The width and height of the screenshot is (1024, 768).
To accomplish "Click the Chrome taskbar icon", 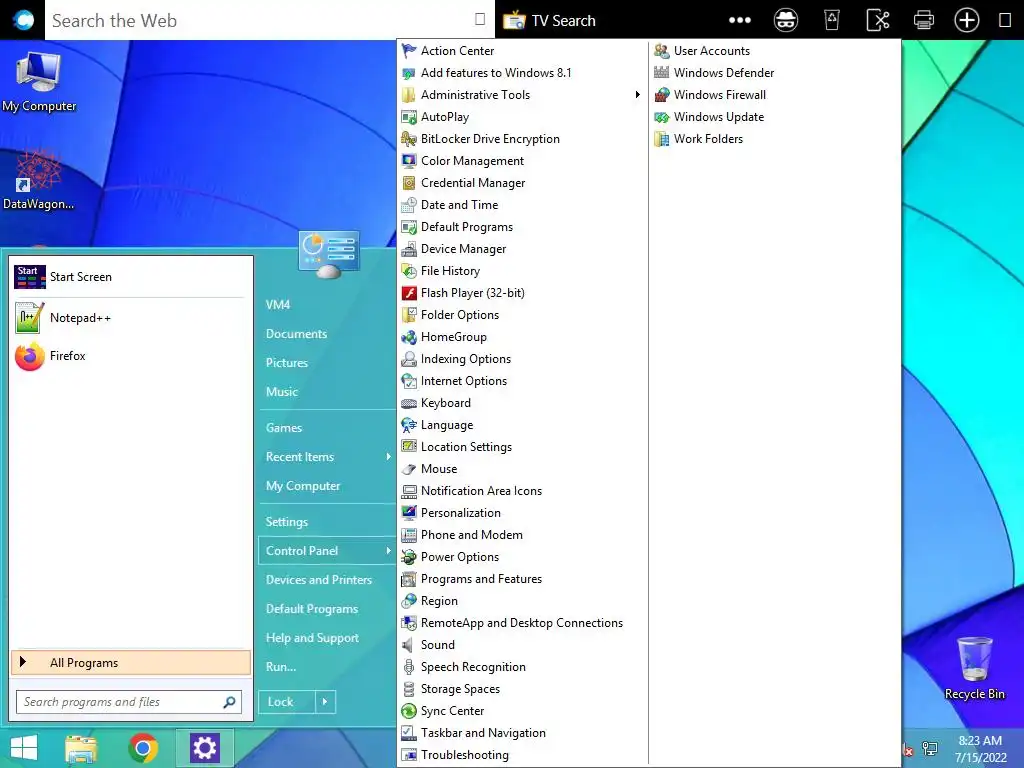I will point(143,748).
